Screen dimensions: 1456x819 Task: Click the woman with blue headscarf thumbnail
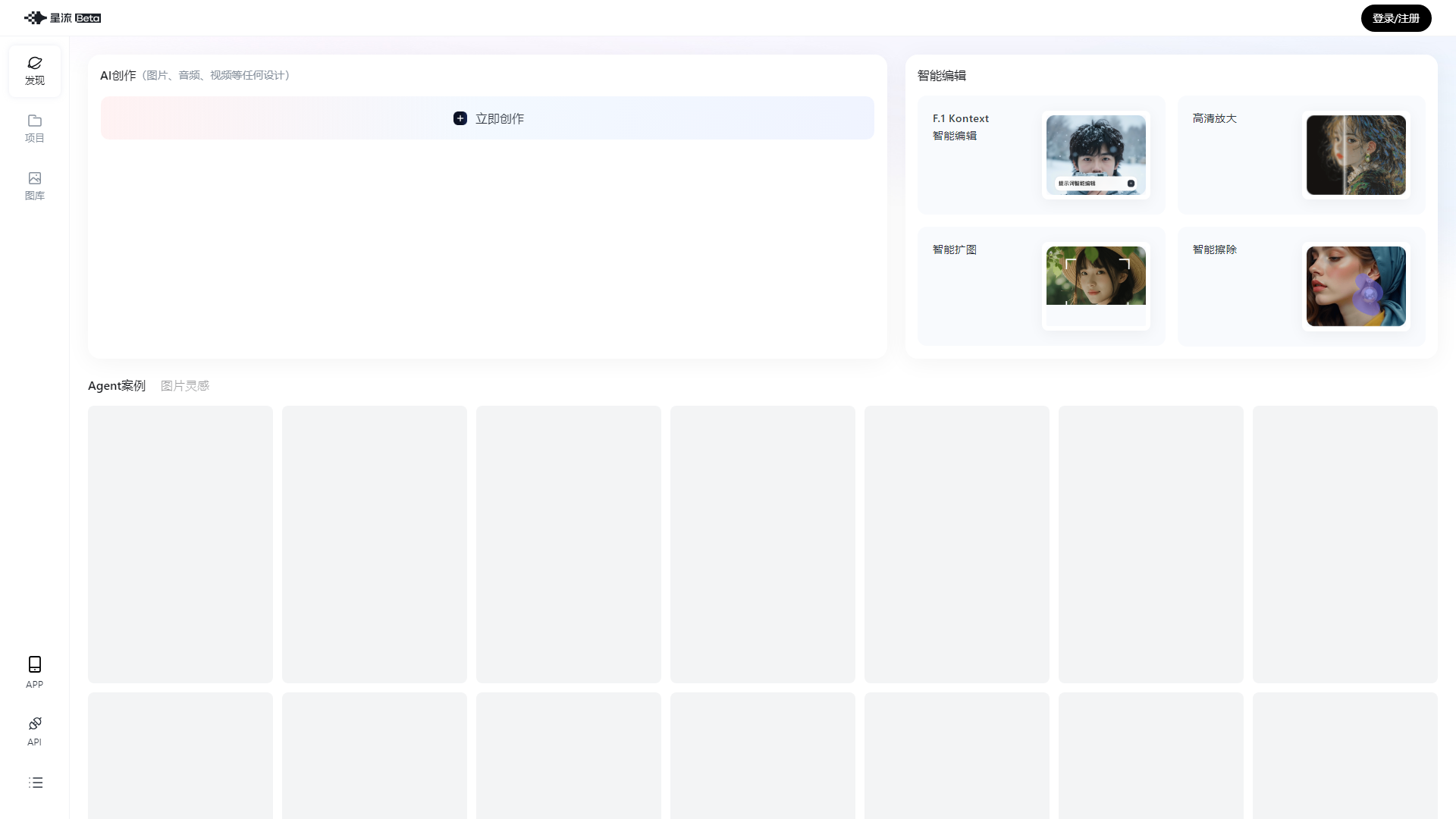tap(1356, 286)
